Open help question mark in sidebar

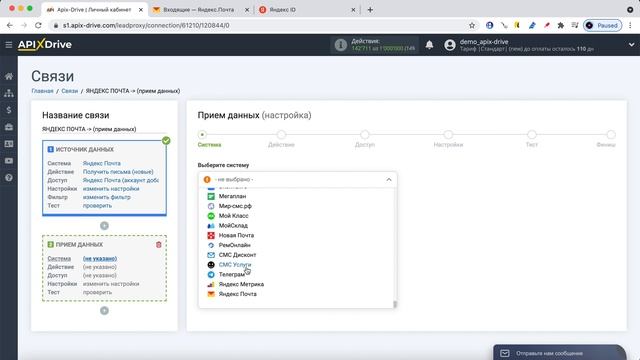[9, 178]
